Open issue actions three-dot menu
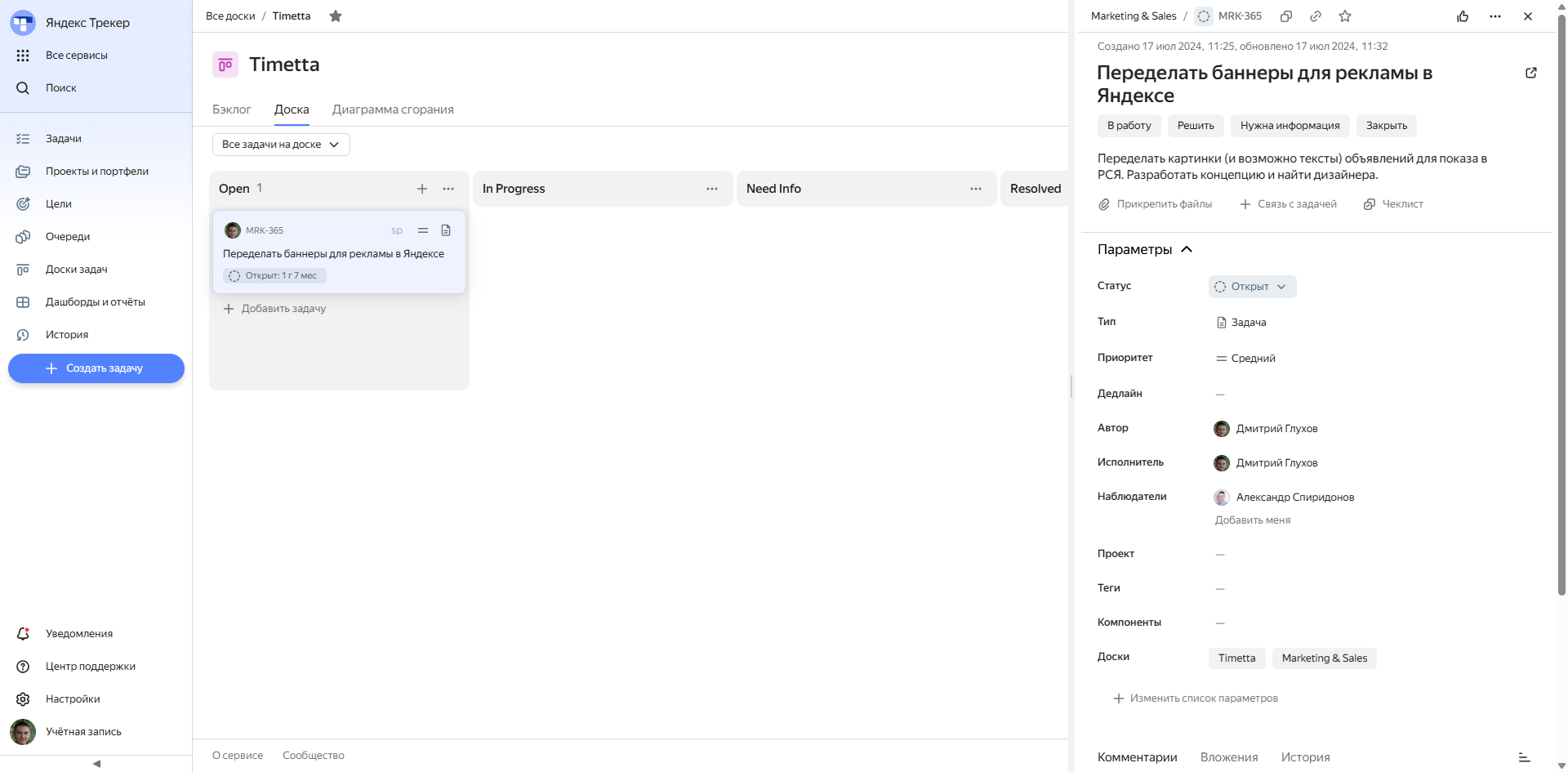The width and height of the screenshot is (1568, 772). pyautogui.click(x=1495, y=16)
